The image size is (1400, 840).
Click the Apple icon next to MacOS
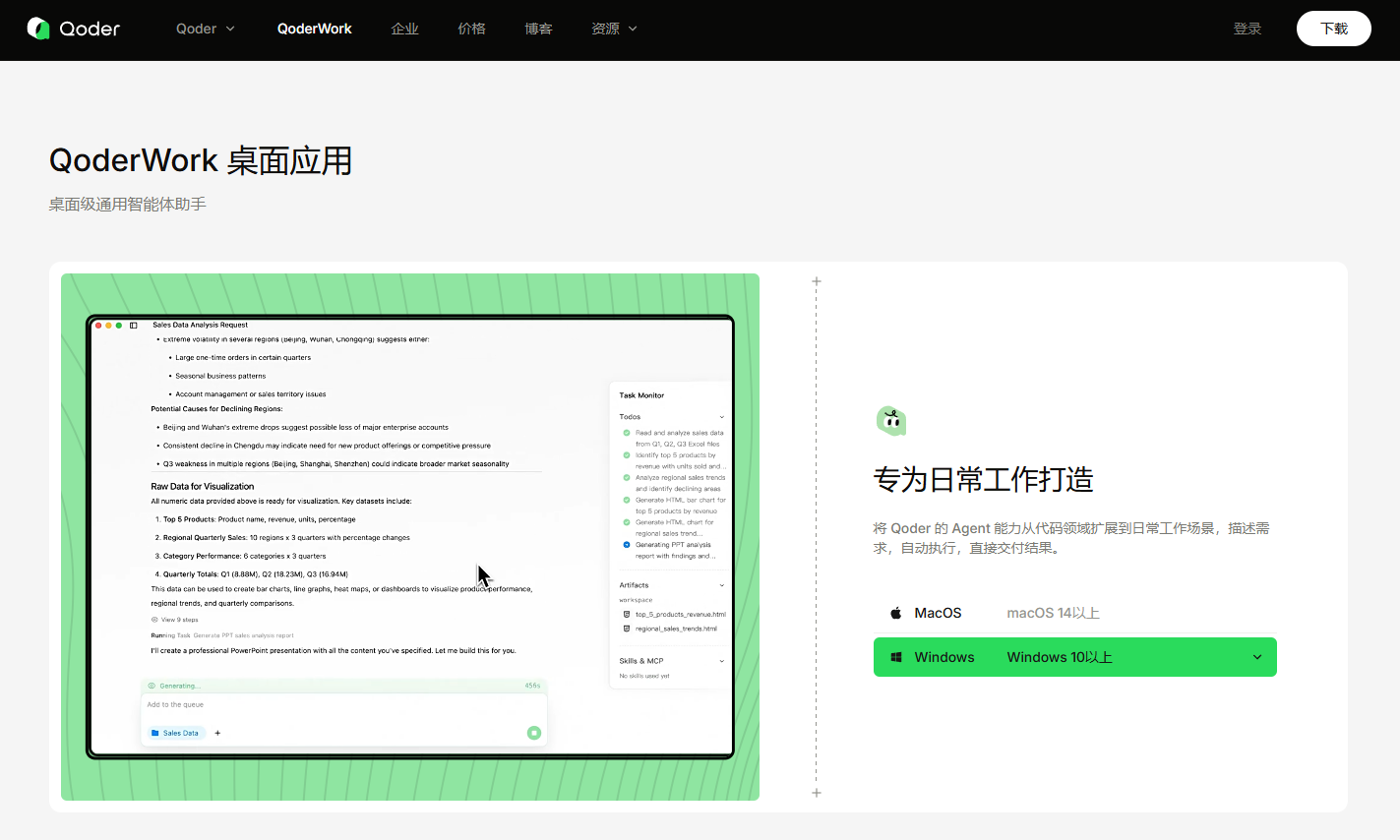pos(895,612)
